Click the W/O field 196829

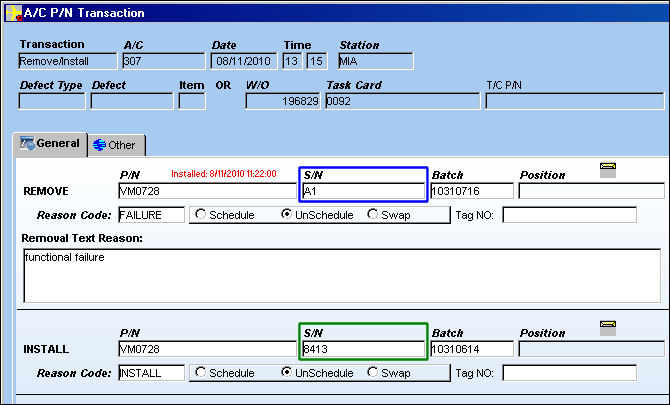tap(283, 101)
